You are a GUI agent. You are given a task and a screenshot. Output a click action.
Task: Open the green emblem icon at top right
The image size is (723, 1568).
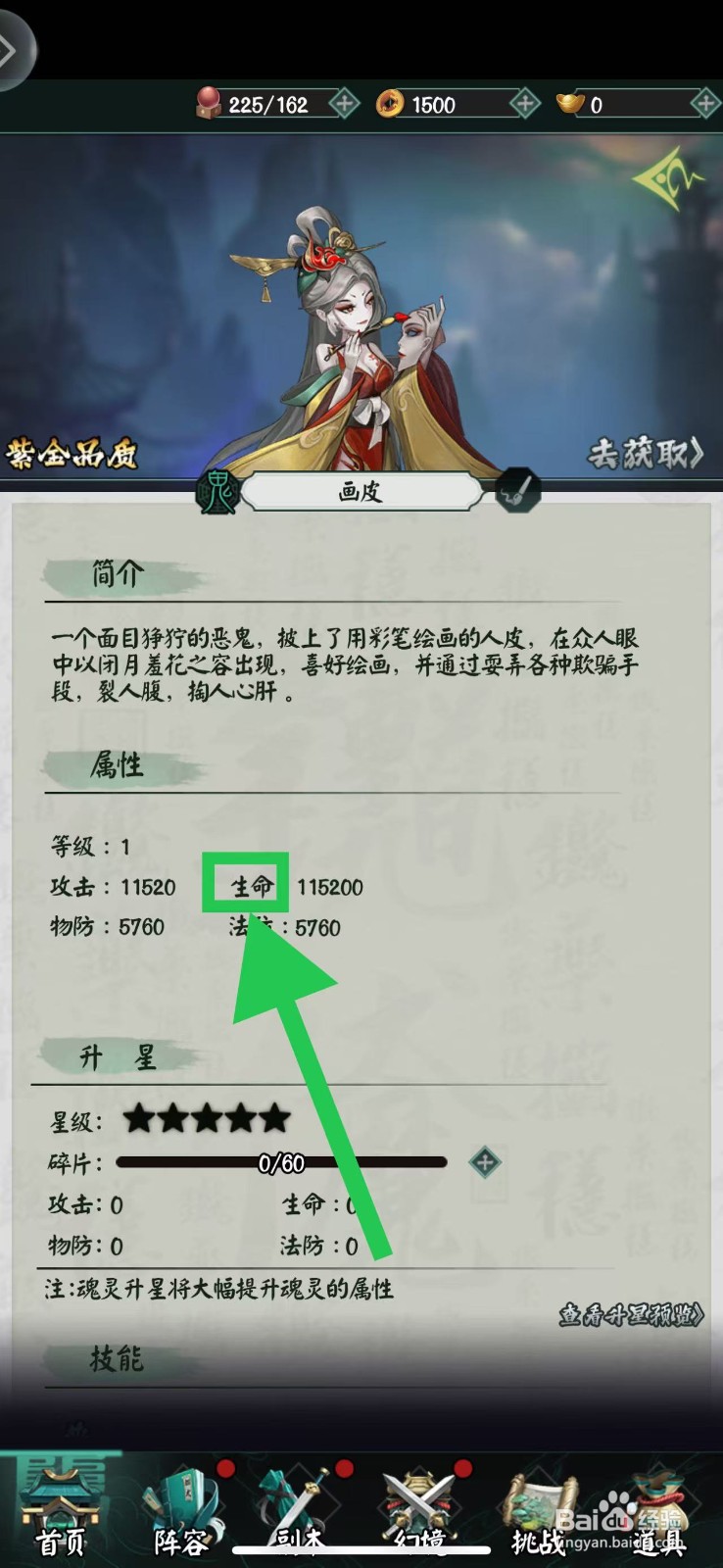coord(670,177)
